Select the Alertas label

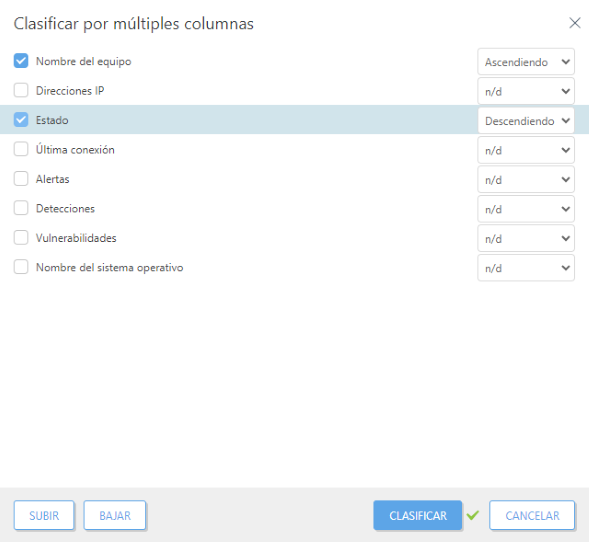[x=53, y=179]
